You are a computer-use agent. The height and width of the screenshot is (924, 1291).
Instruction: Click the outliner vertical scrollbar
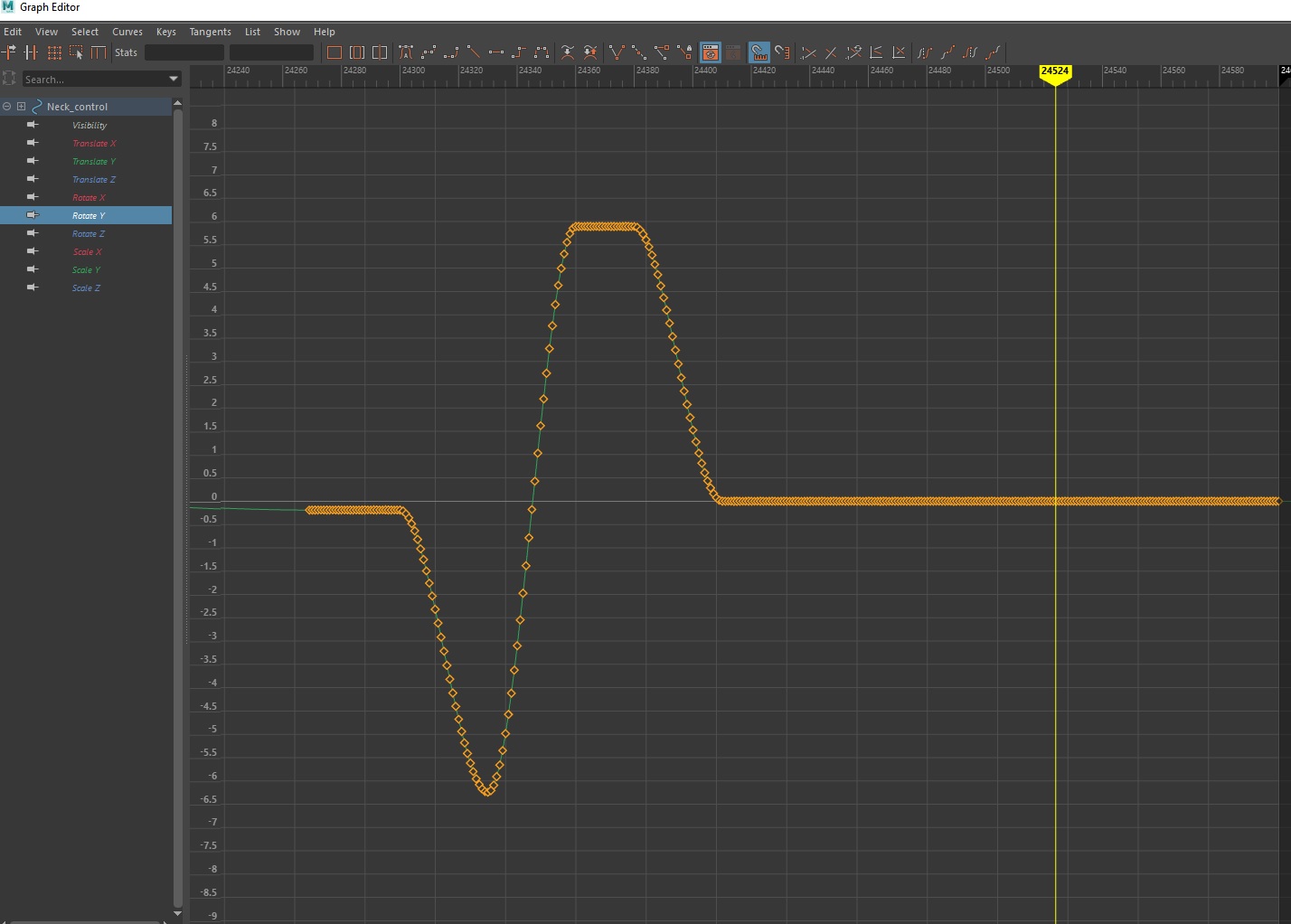point(177,506)
